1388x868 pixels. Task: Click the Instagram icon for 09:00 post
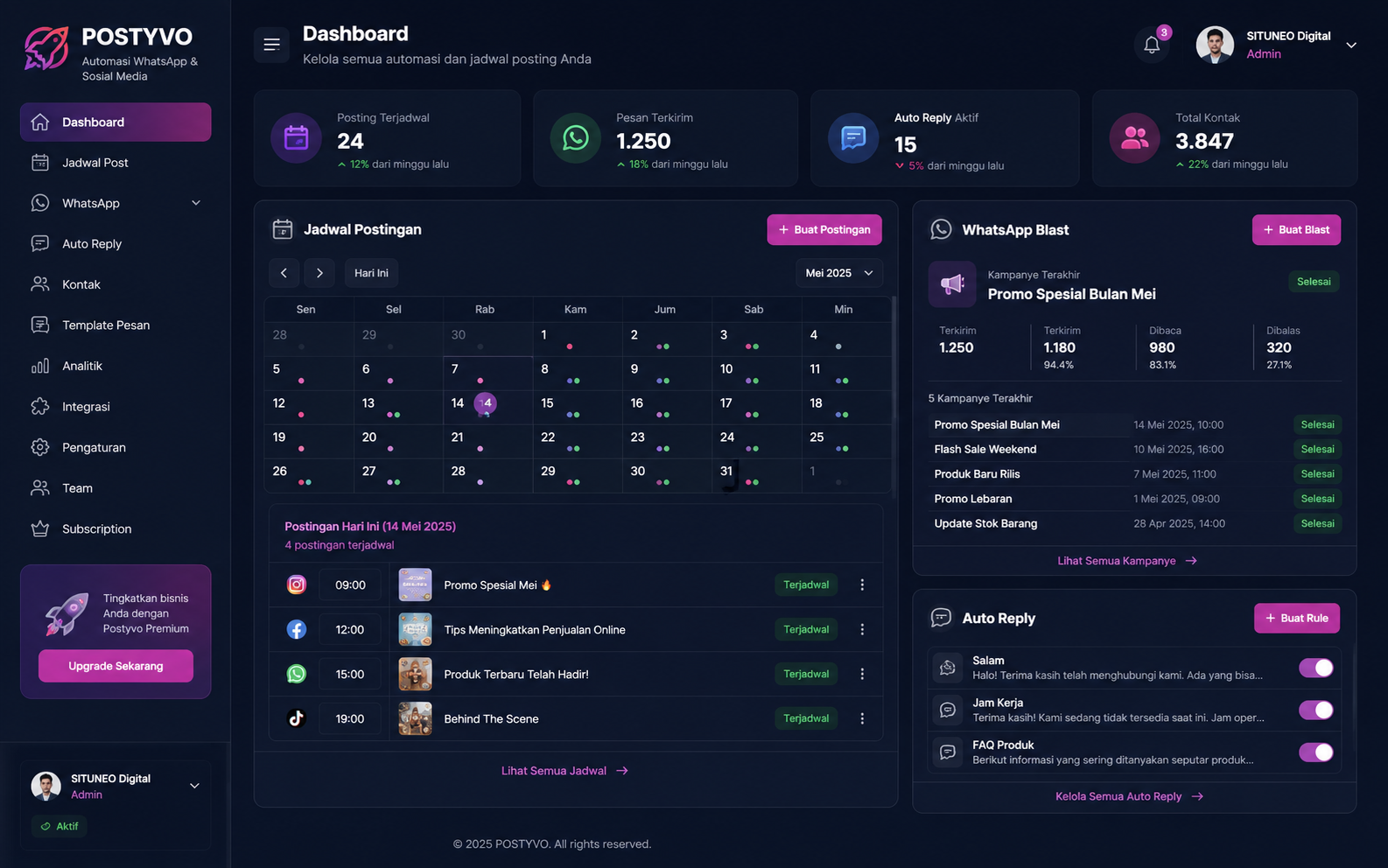click(x=297, y=584)
